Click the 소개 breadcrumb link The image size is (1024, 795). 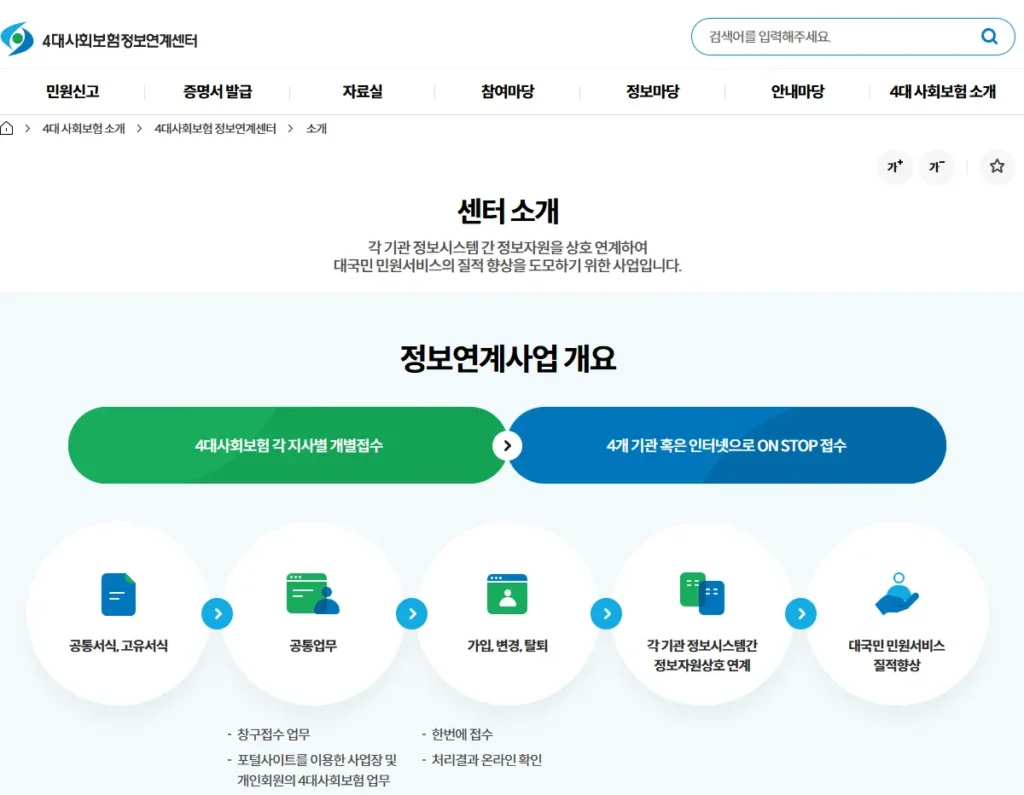pos(316,128)
